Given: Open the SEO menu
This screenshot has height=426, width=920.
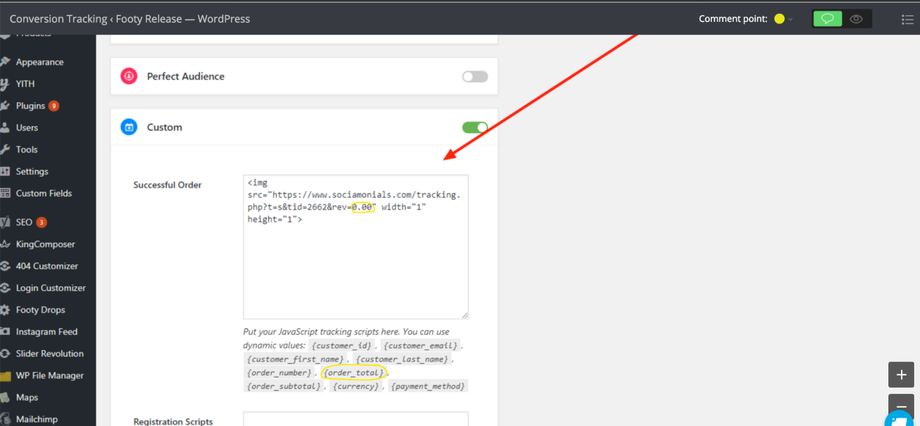Looking at the screenshot, I should click(x=24, y=222).
